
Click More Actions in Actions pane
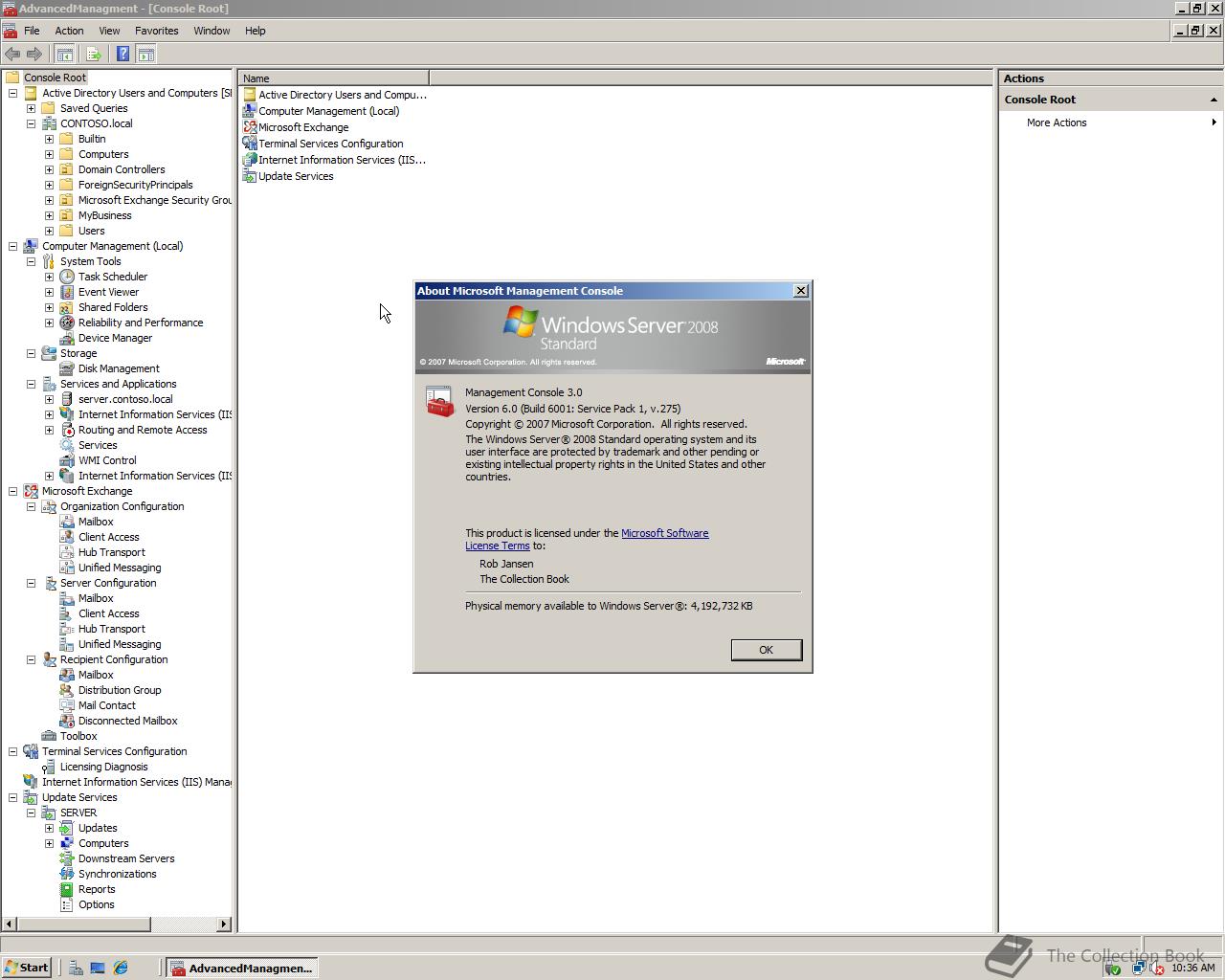(1057, 122)
